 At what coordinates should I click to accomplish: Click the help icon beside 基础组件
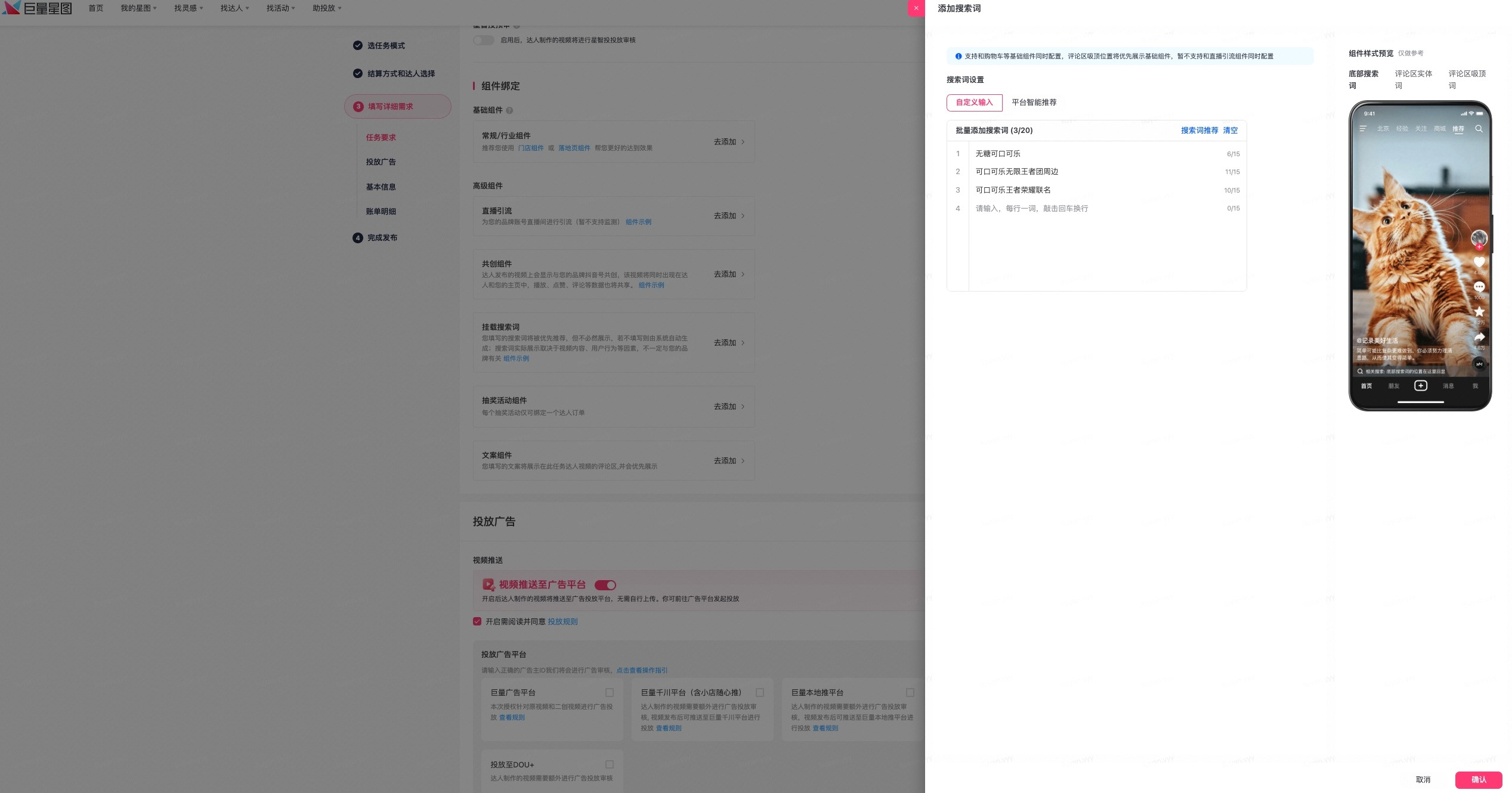[x=509, y=110]
